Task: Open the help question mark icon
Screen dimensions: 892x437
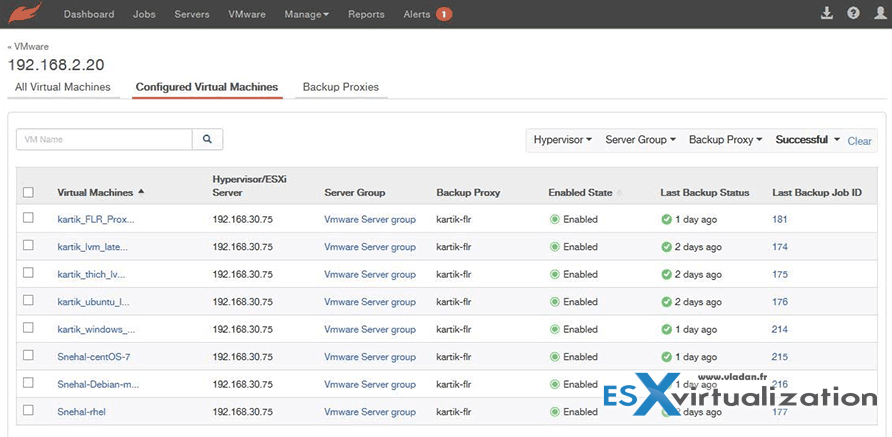Action: pos(853,14)
